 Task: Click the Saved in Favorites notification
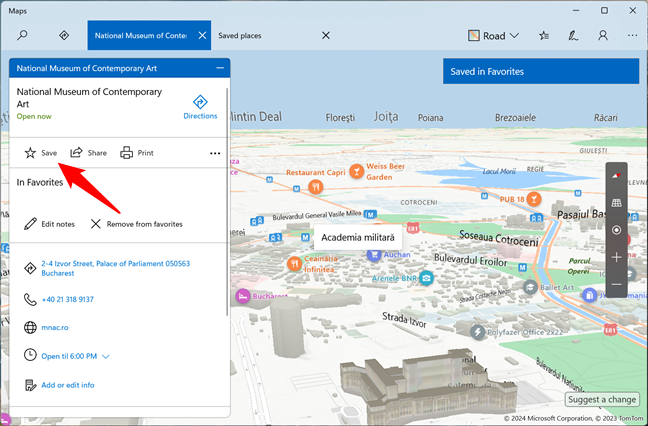click(541, 71)
